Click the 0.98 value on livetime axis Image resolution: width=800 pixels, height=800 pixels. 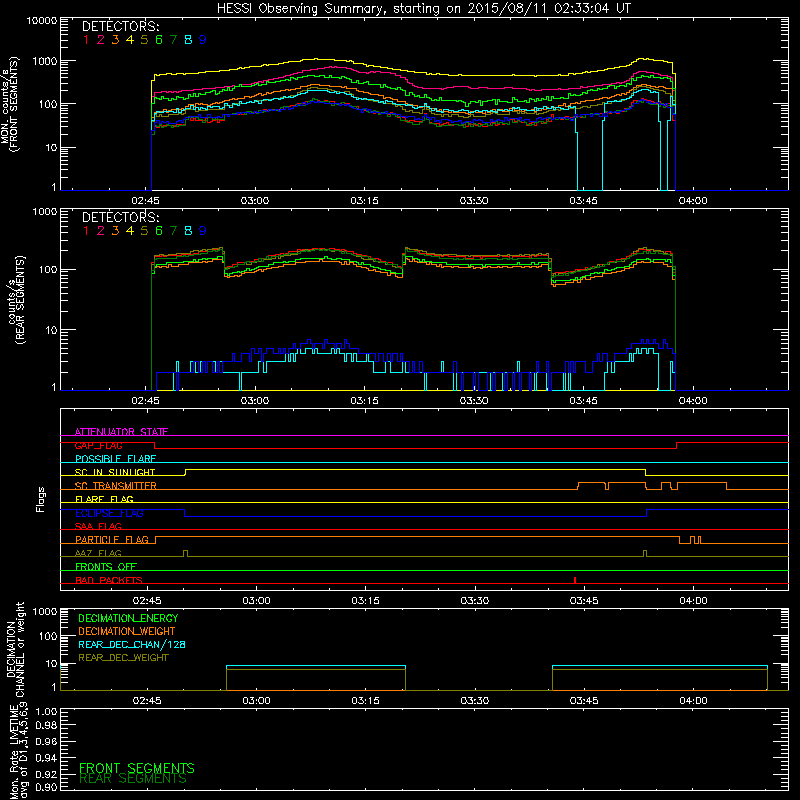[46, 725]
